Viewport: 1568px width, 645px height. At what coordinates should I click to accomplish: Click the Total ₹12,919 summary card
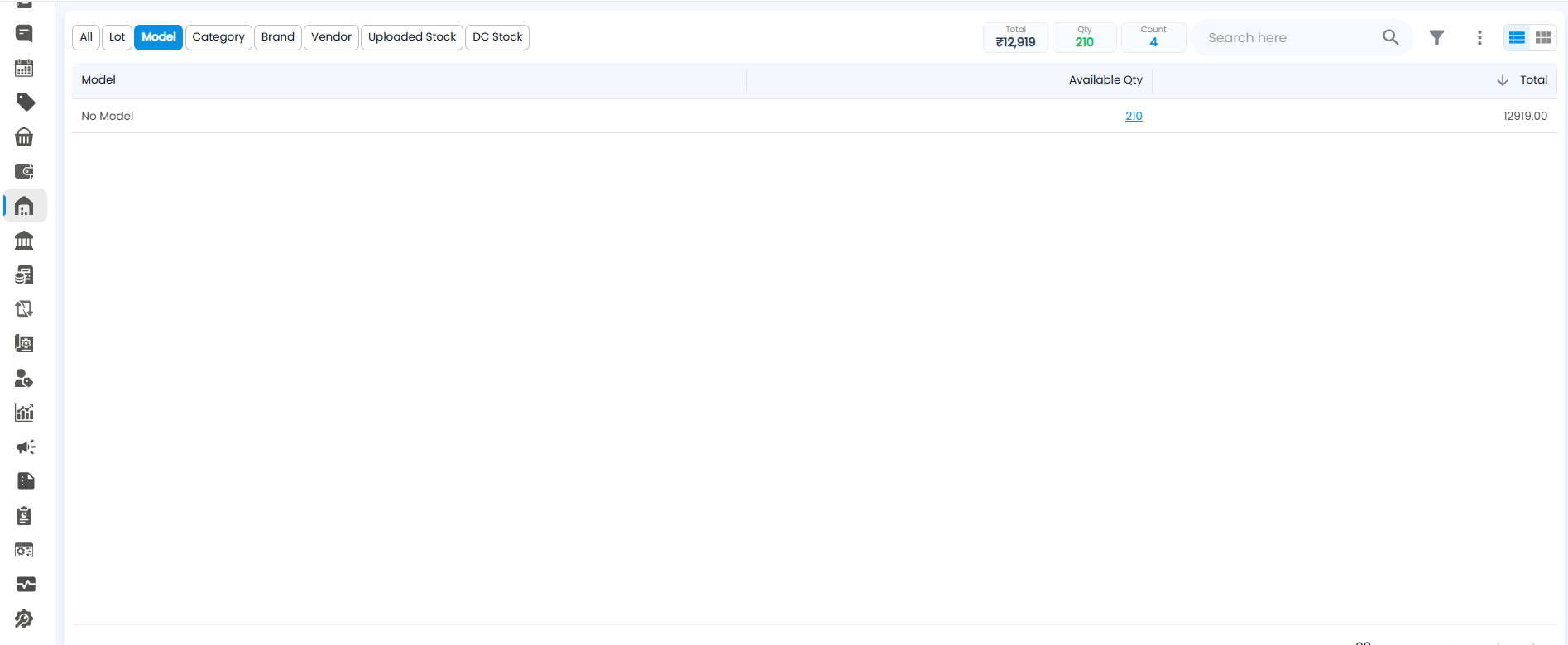point(1015,37)
